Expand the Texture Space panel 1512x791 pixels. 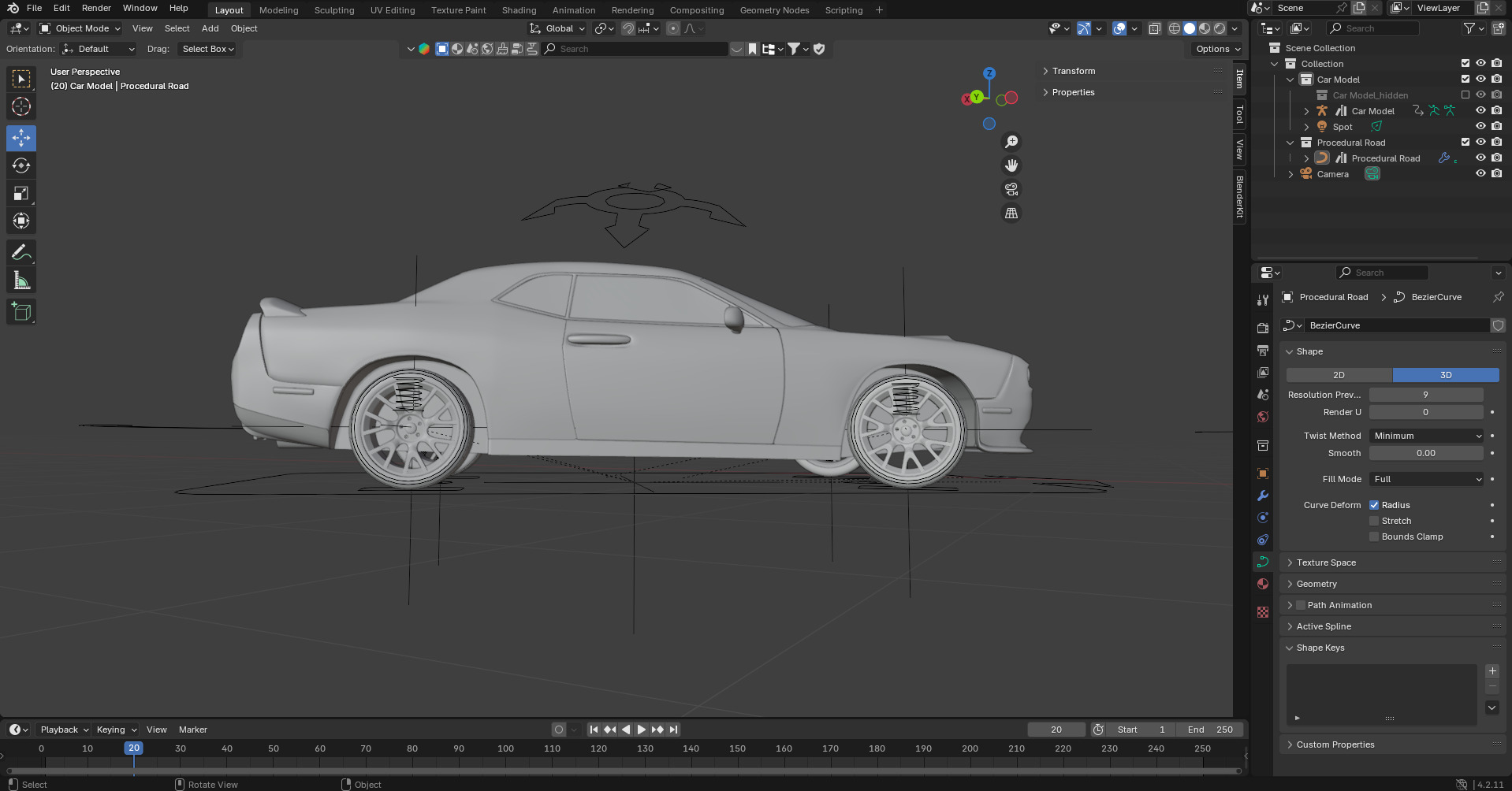pos(1326,563)
